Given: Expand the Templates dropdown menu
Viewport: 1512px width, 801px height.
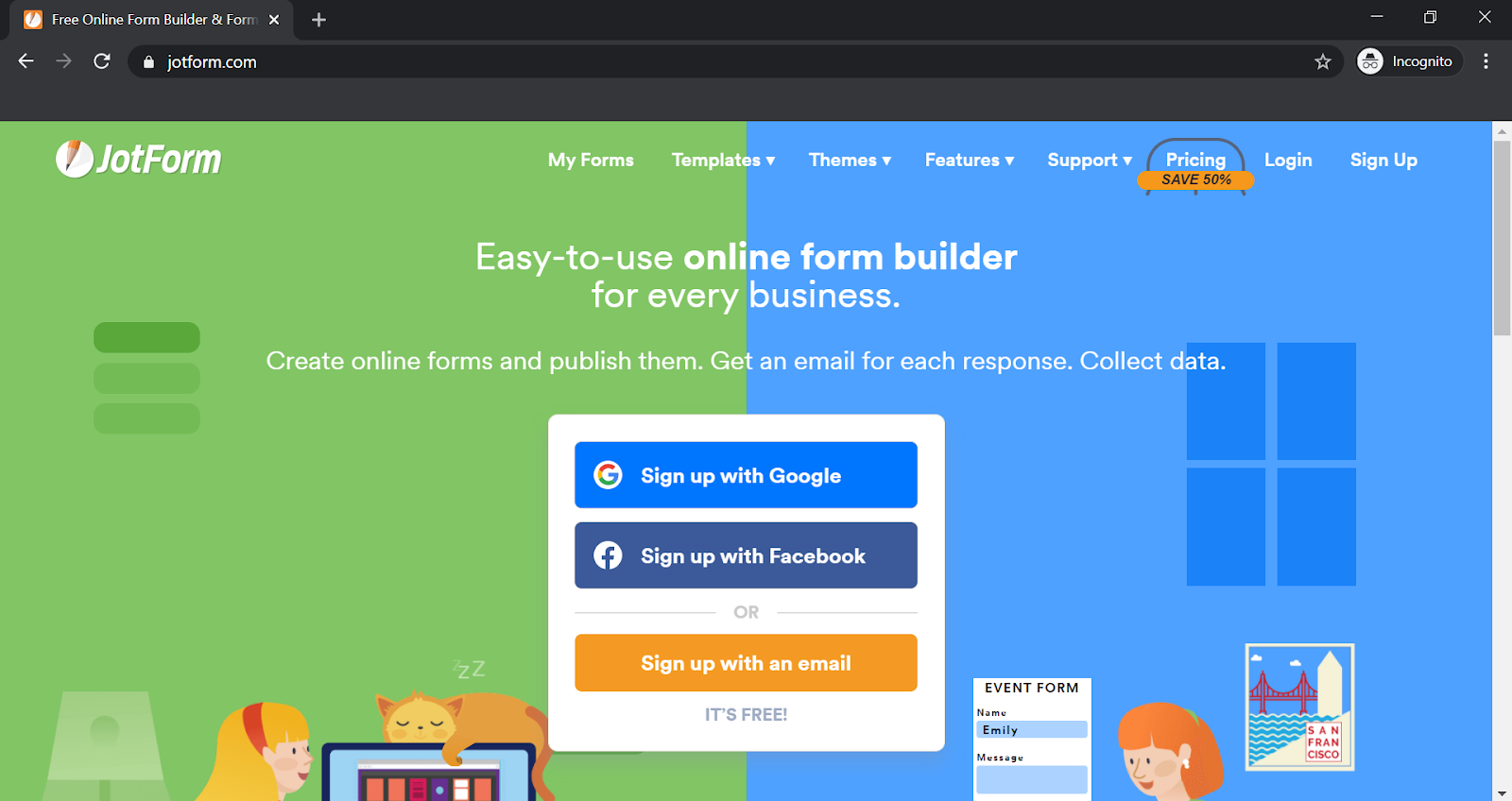Looking at the screenshot, I should point(723,160).
